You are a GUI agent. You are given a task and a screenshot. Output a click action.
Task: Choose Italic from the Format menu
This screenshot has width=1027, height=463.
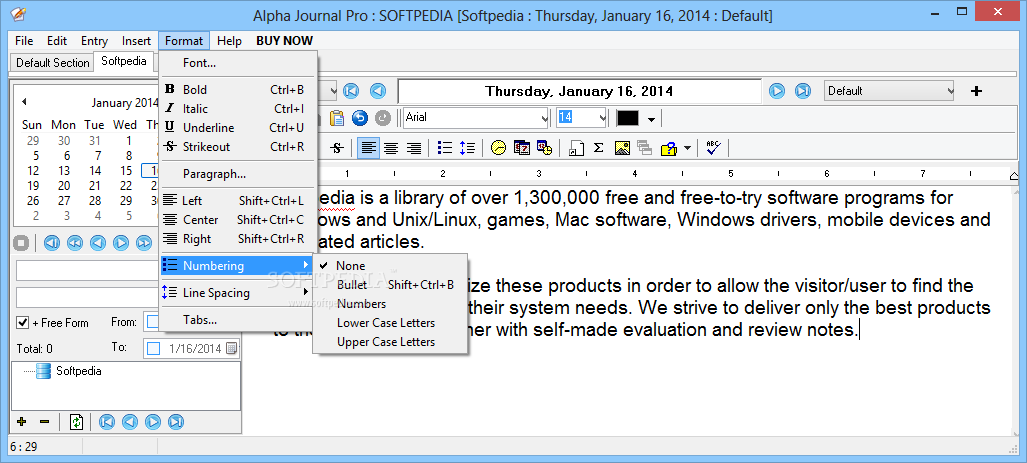pos(238,109)
